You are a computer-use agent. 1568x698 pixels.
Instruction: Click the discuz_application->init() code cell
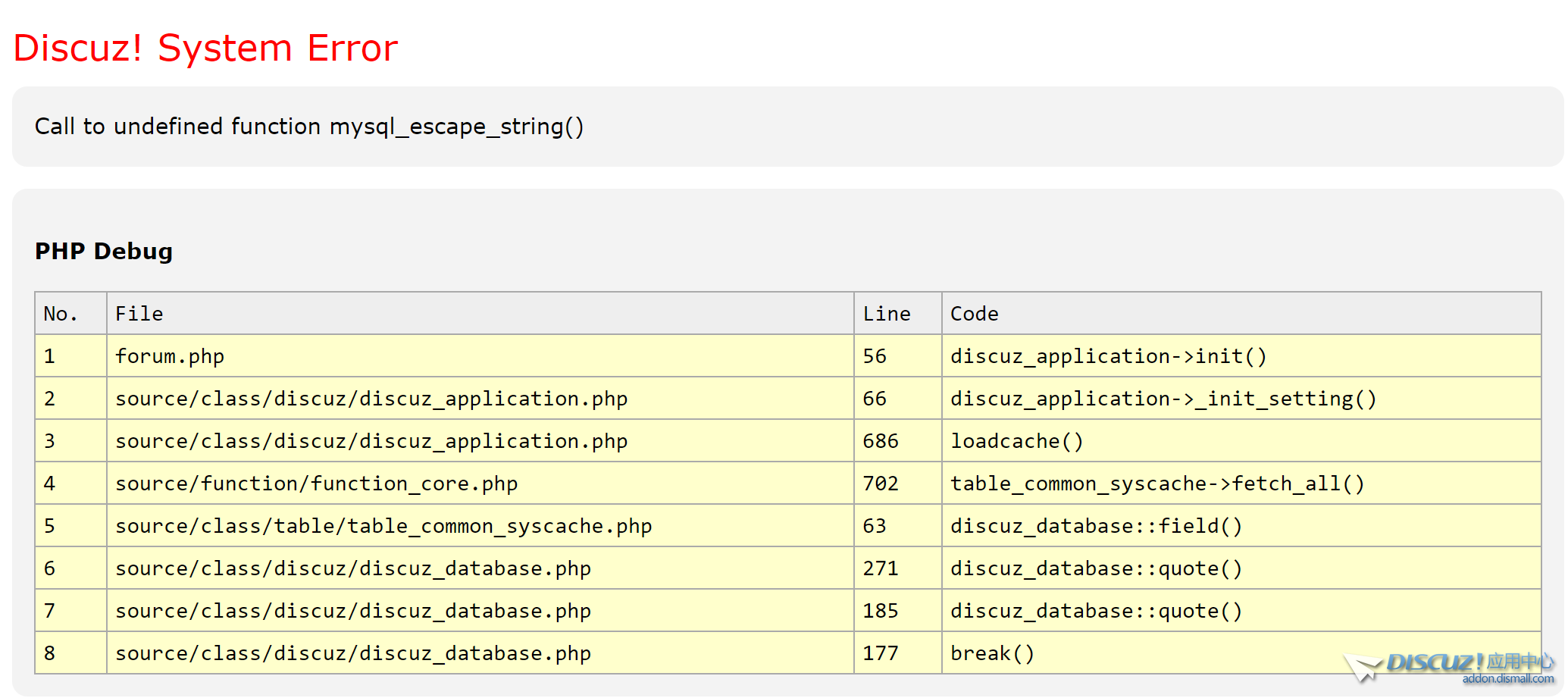1108,356
